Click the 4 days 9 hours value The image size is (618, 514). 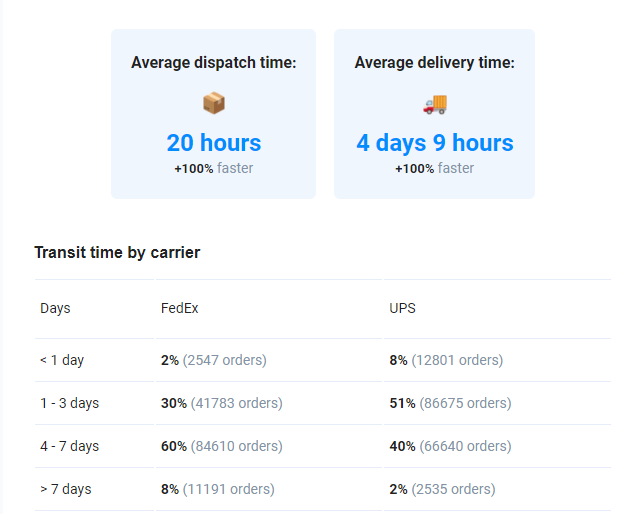click(435, 143)
